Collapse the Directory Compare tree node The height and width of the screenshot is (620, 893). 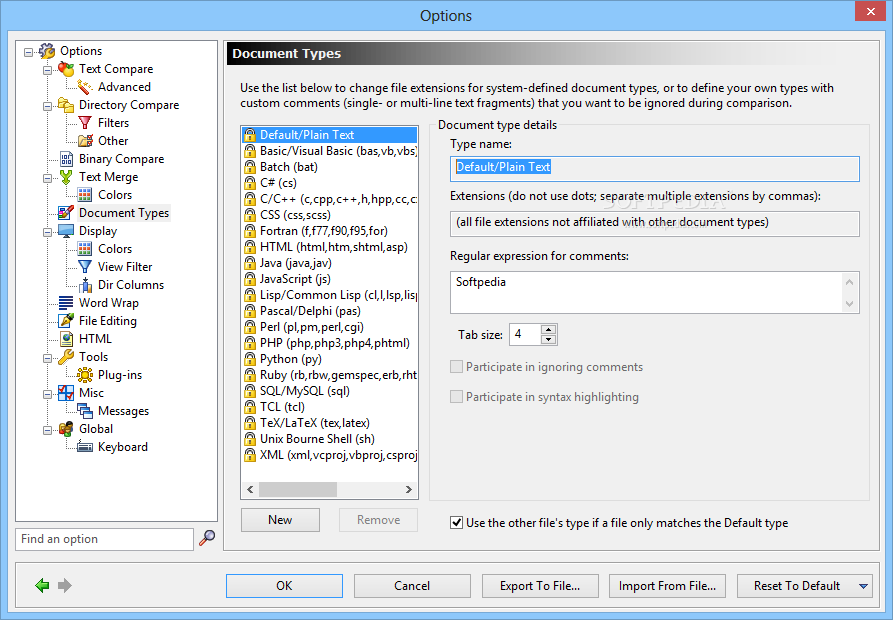pos(47,106)
